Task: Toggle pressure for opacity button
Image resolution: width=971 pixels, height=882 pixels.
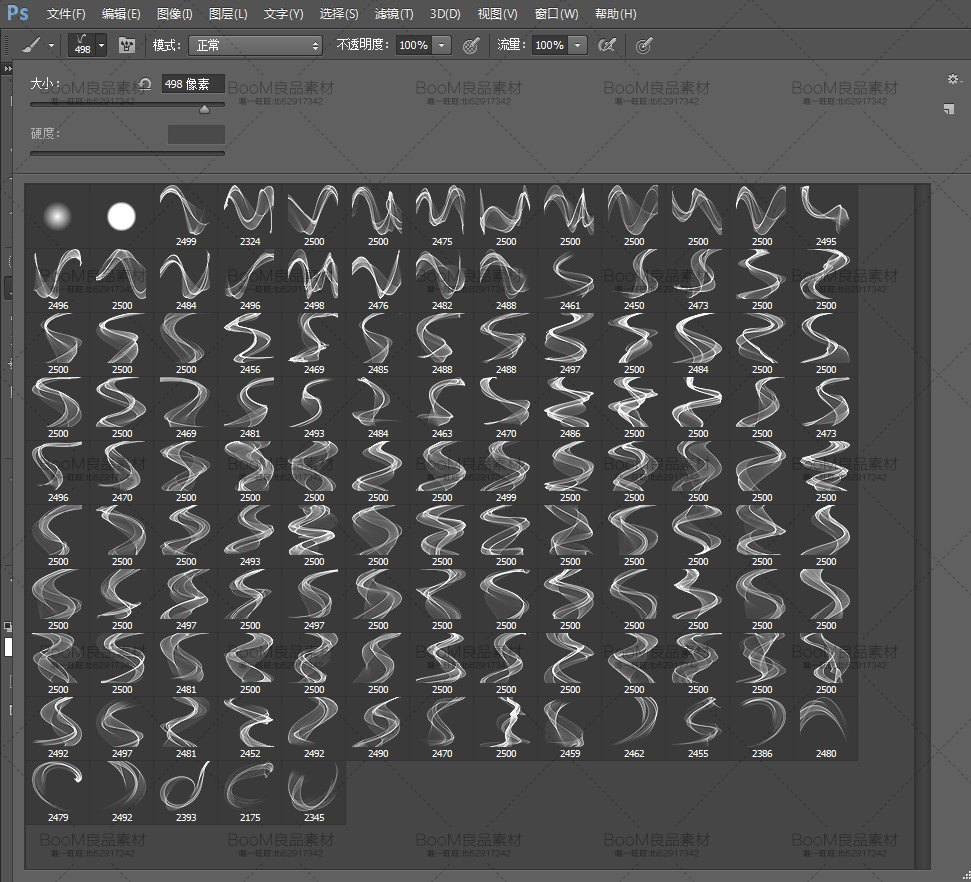Action: pyautogui.click(x=471, y=45)
